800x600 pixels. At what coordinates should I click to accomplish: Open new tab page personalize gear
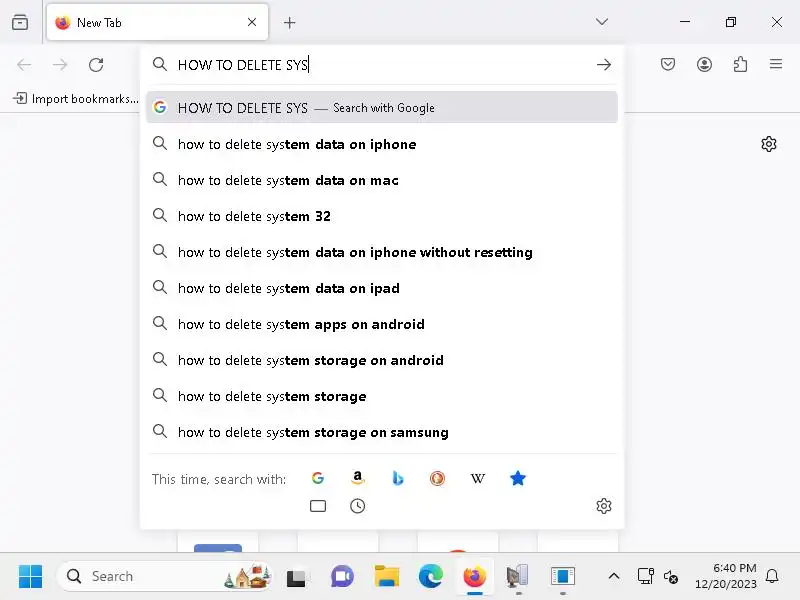(x=769, y=144)
